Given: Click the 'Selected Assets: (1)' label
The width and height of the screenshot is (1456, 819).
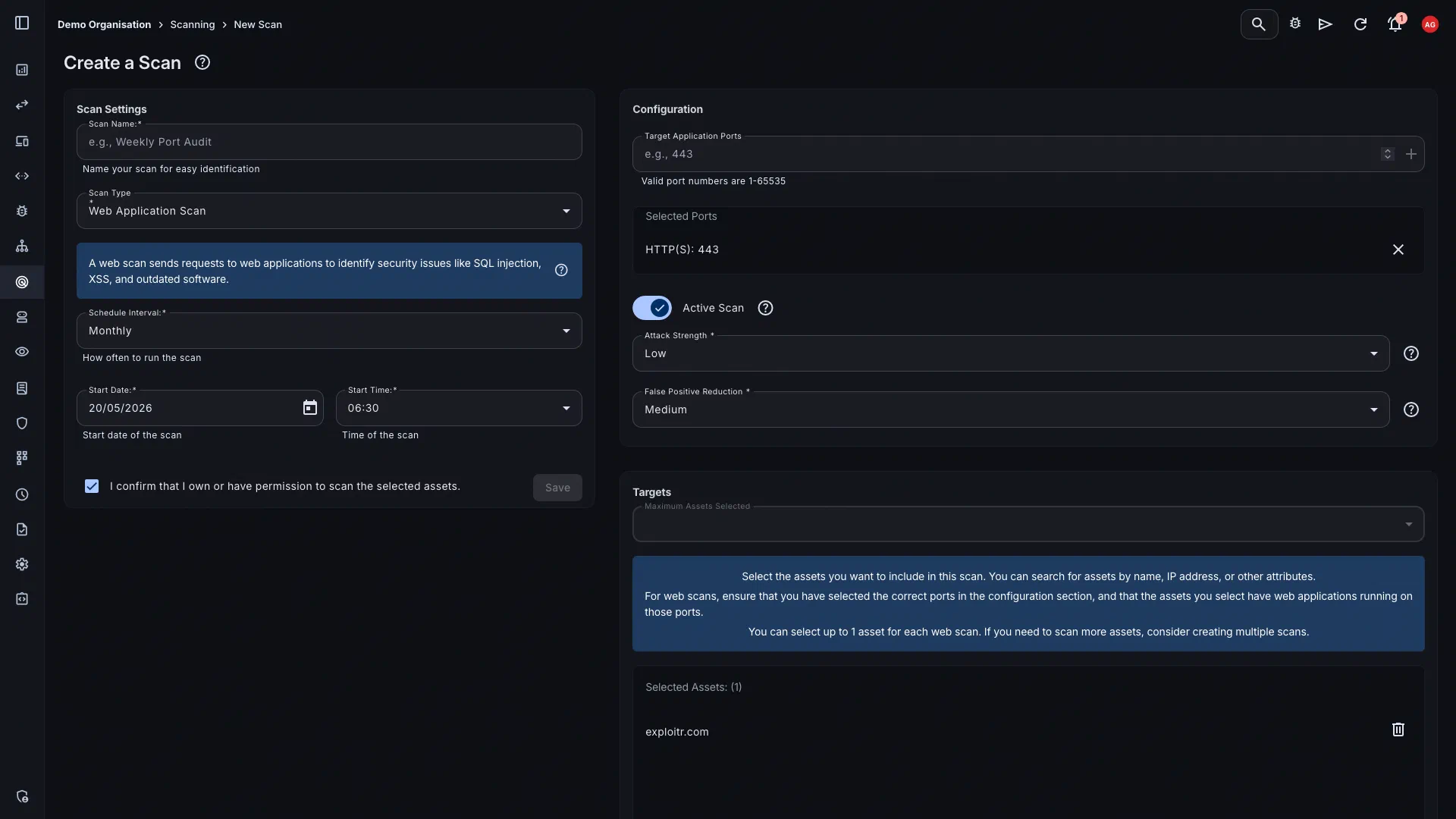Looking at the screenshot, I should click(693, 687).
